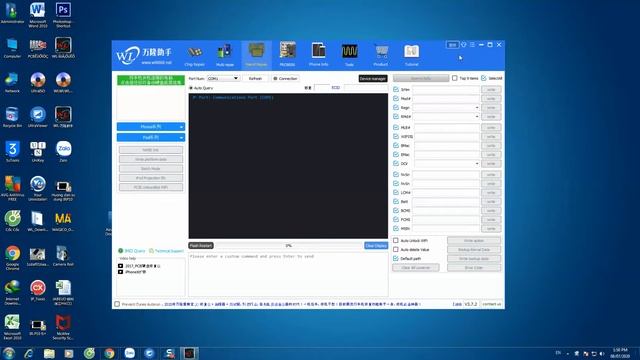Open Device manager
This screenshot has width=640, height=360.
coord(373,78)
